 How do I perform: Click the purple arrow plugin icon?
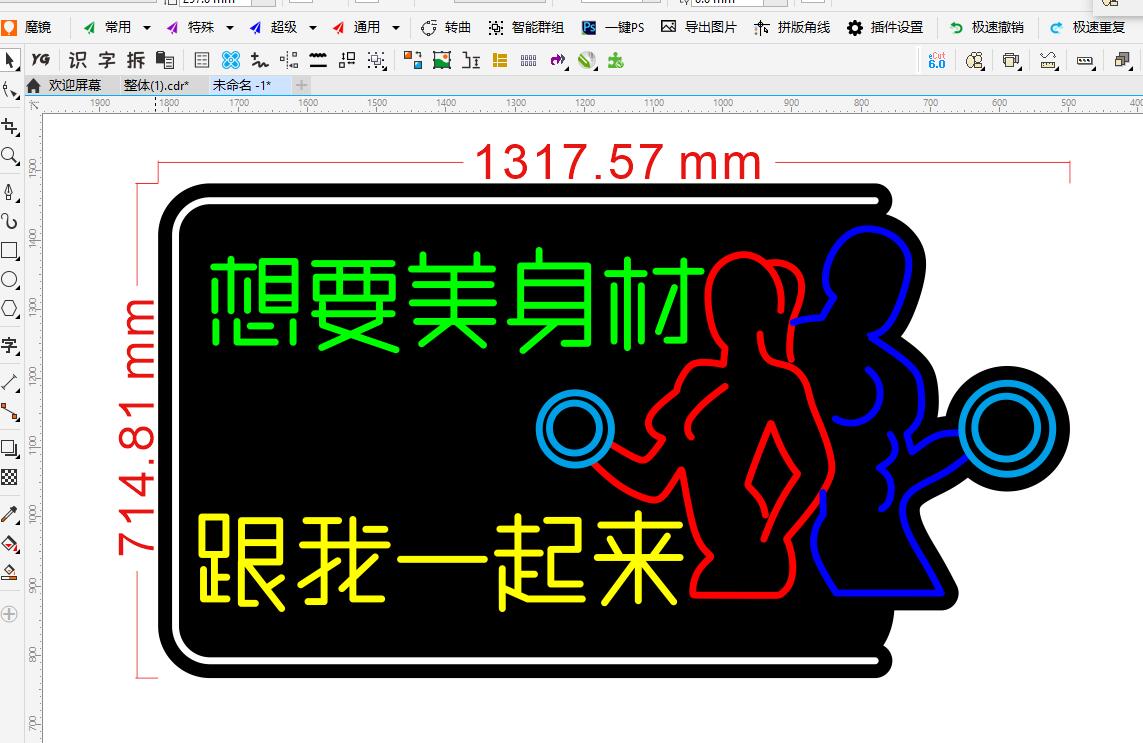coord(558,60)
